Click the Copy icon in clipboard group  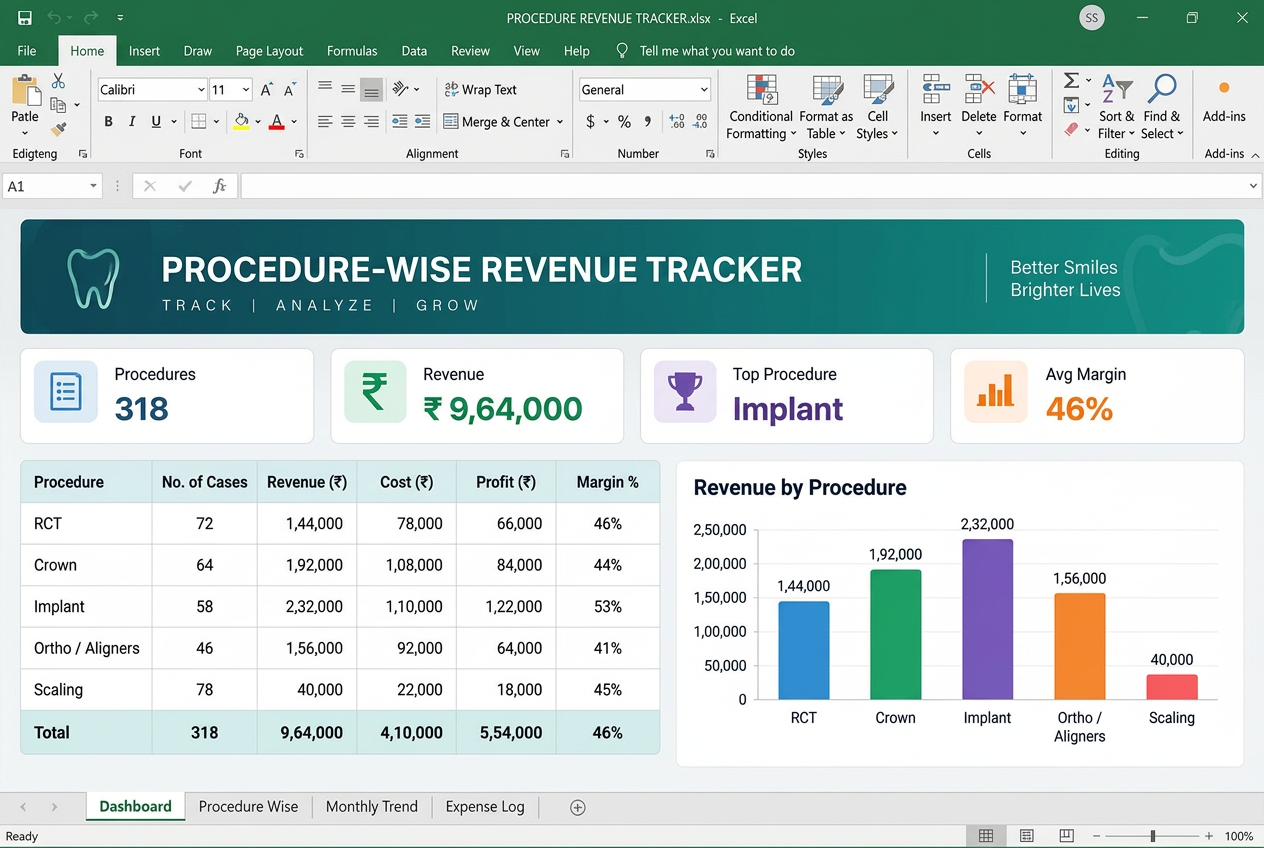click(x=58, y=105)
